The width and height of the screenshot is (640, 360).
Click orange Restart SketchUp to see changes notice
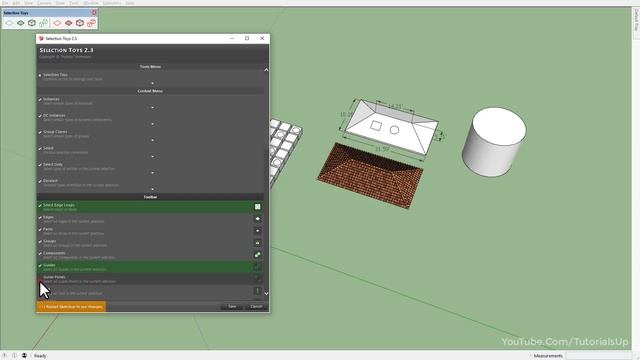pos(71,307)
